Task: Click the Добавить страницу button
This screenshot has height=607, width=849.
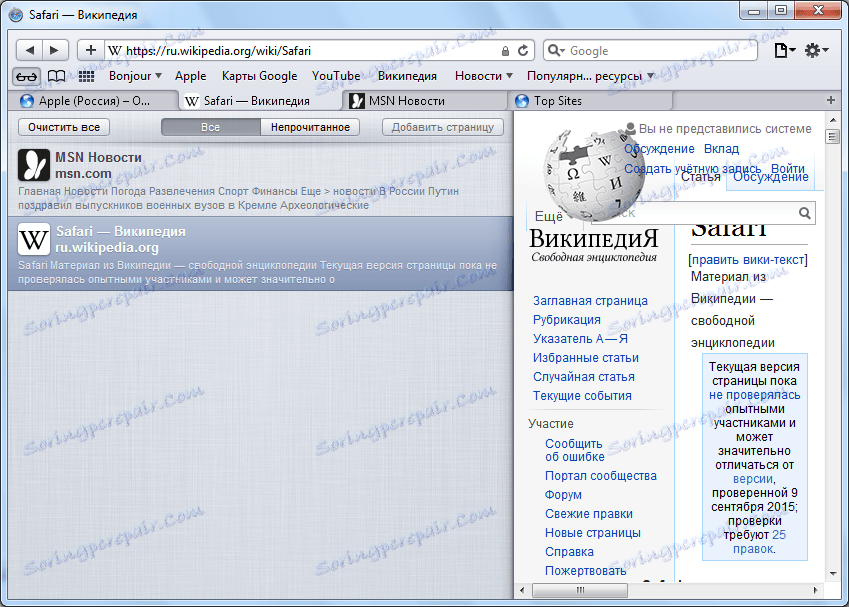Action: pos(443,127)
